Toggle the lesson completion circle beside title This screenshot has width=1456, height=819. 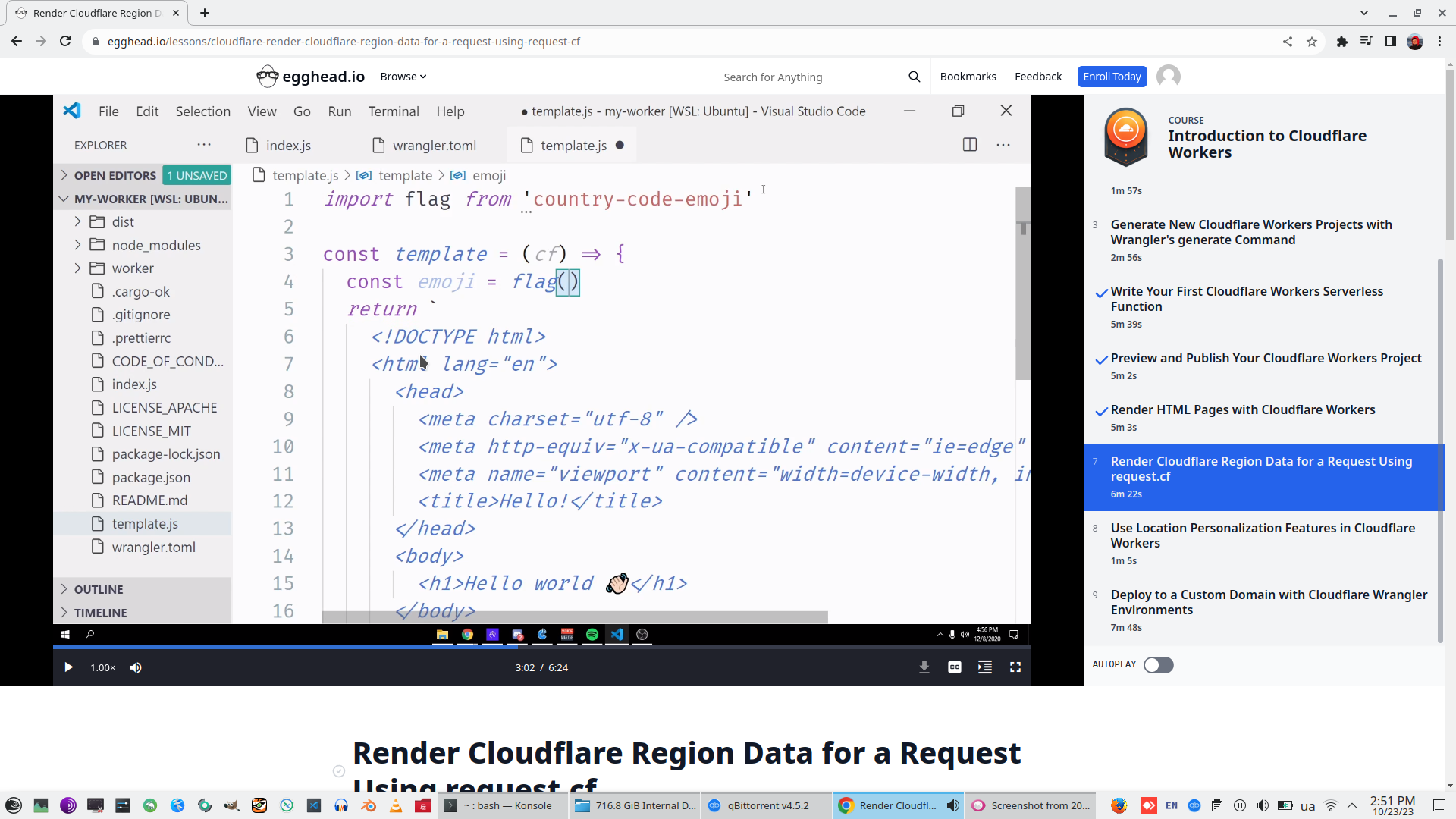point(339,771)
